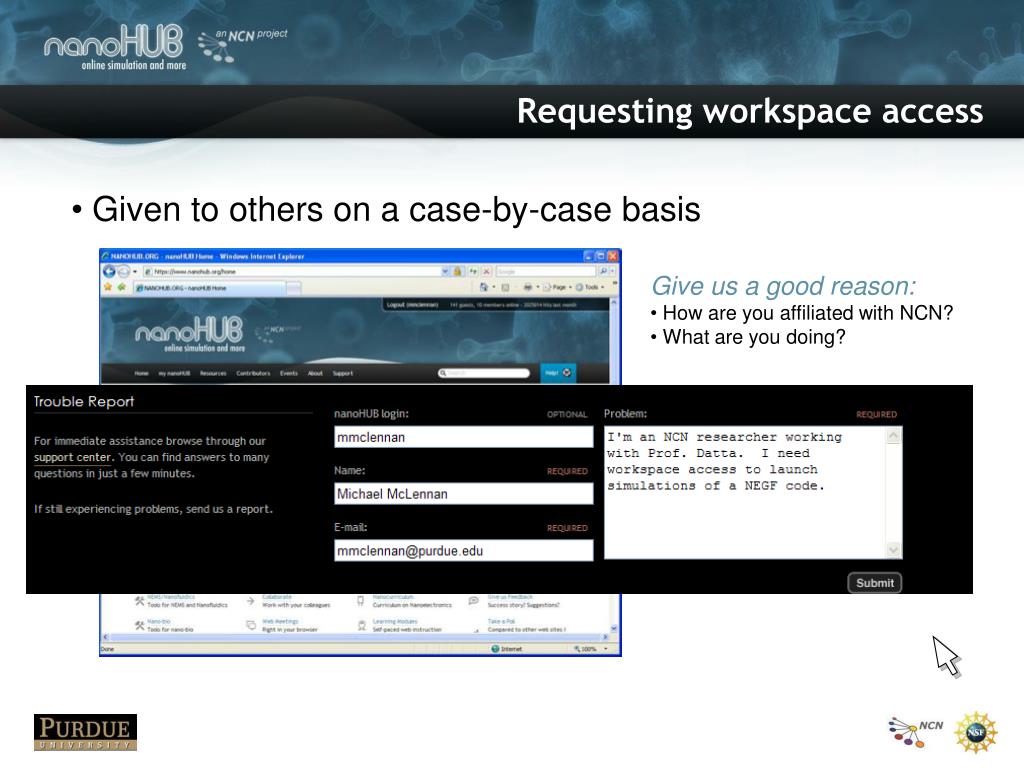
Task: Open the Resources nav item
Action: click(x=213, y=374)
